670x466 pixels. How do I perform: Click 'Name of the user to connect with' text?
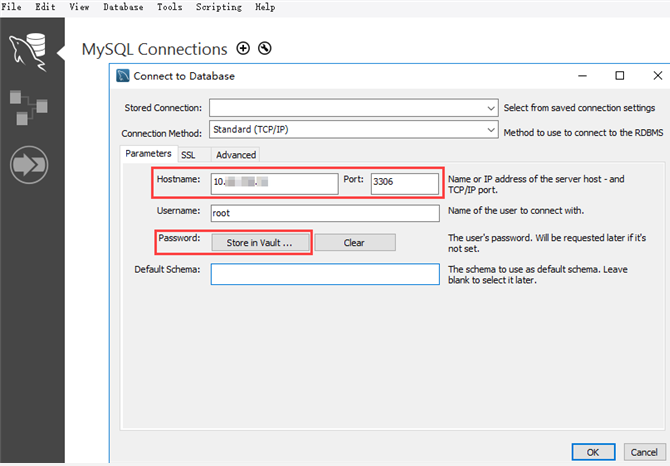tap(516, 211)
